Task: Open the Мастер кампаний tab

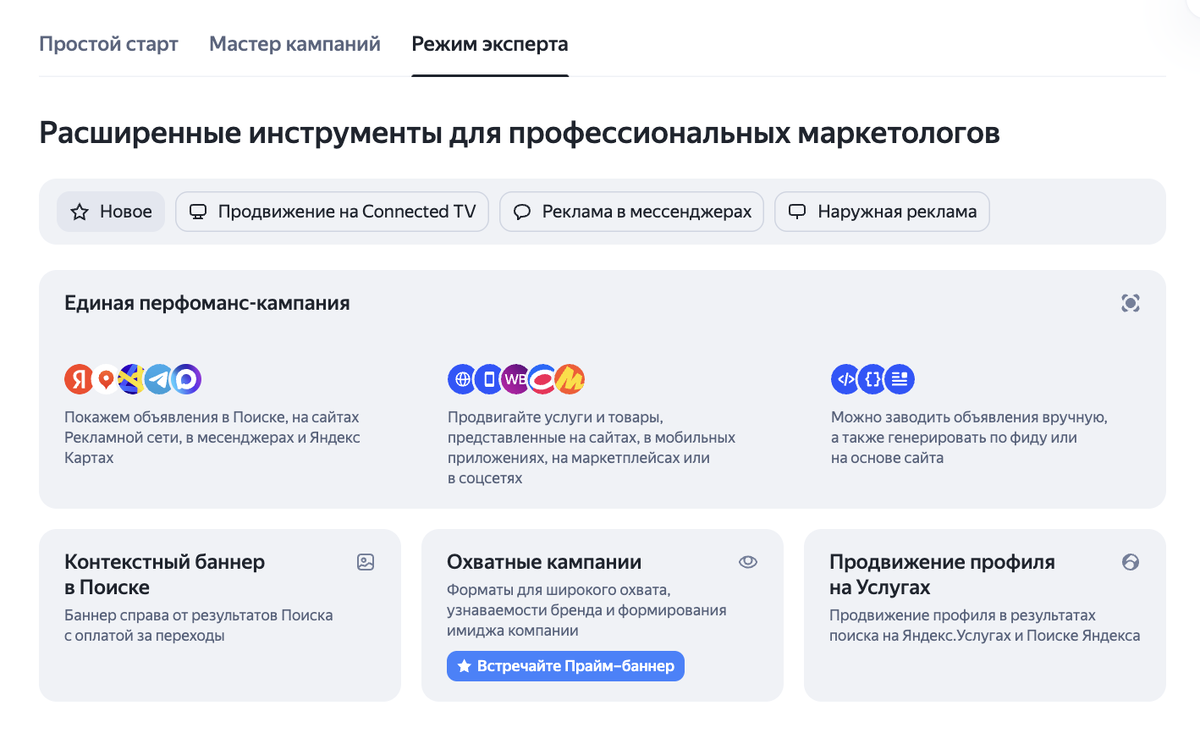Action: [x=295, y=44]
